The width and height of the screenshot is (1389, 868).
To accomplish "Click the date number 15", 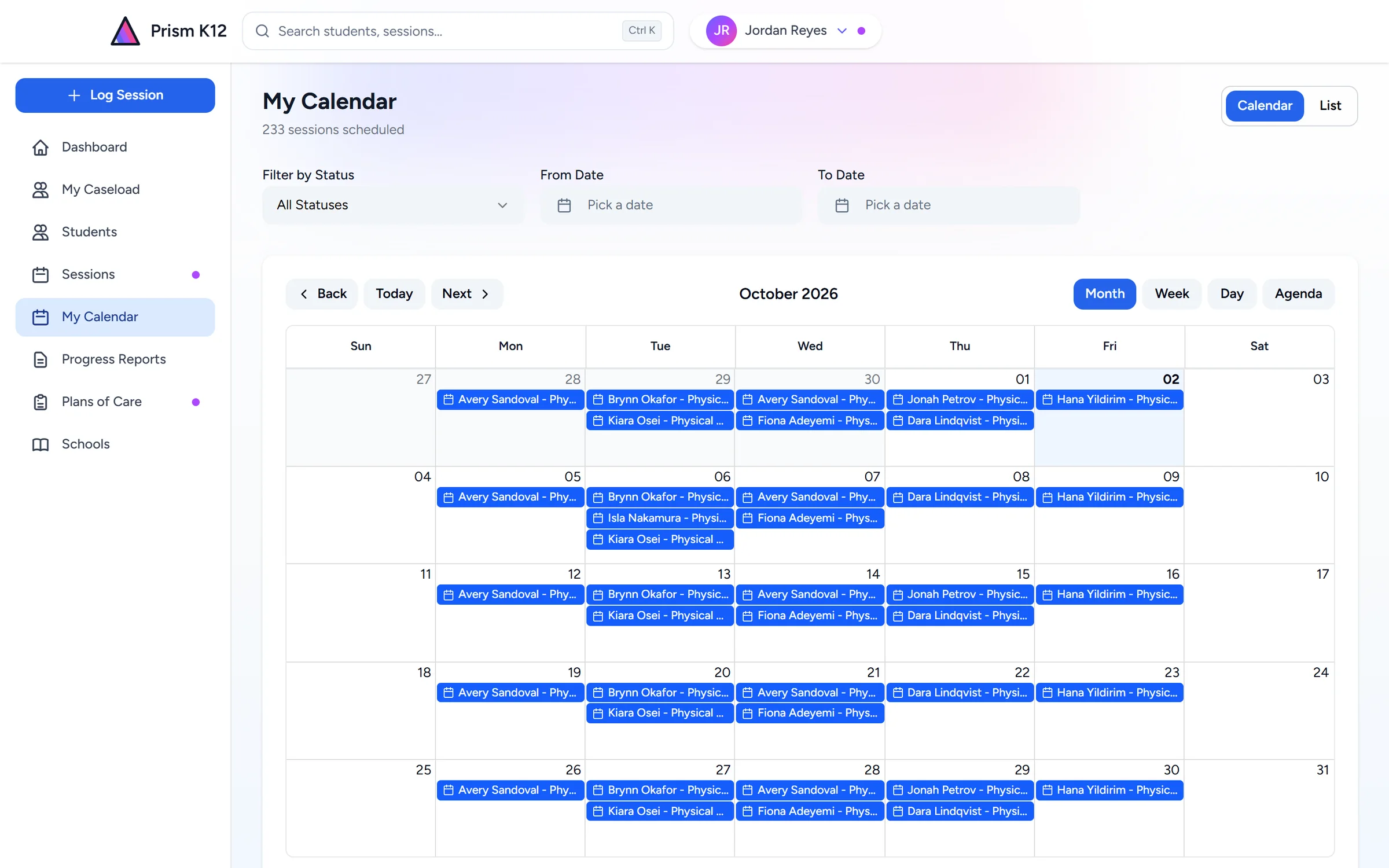I will 1023,574.
